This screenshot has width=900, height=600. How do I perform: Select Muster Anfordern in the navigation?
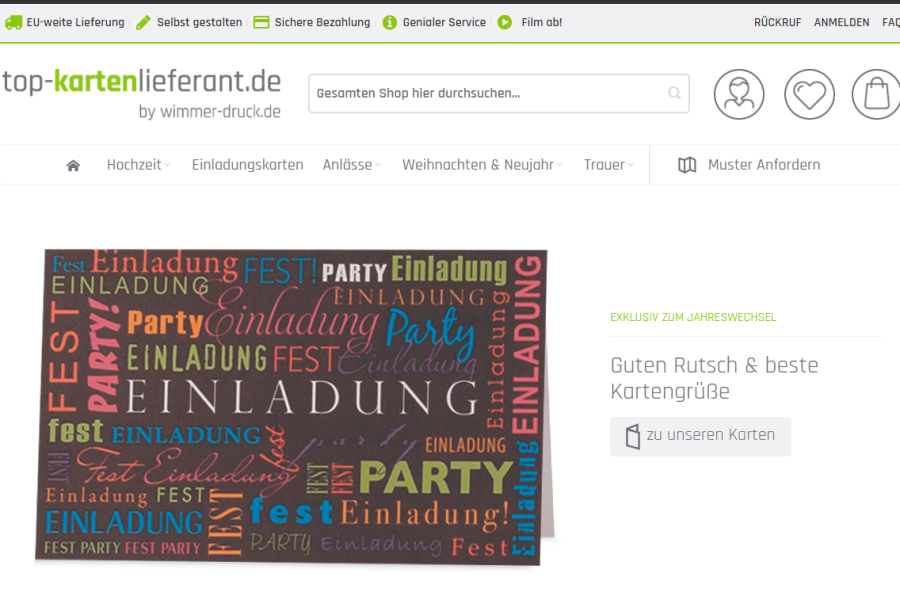749,165
